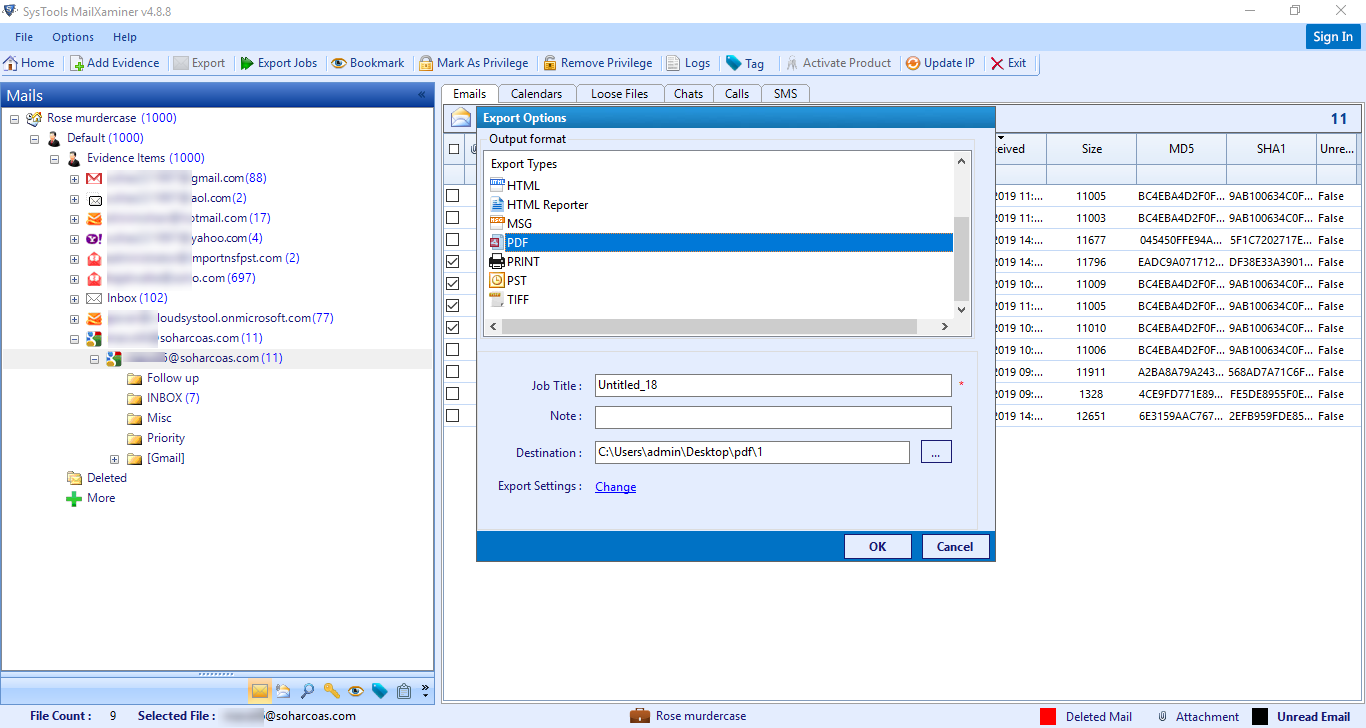Screen dimensions: 1366x728
Task: Click the Note input field
Action: pyautogui.click(x=773, y=417)
